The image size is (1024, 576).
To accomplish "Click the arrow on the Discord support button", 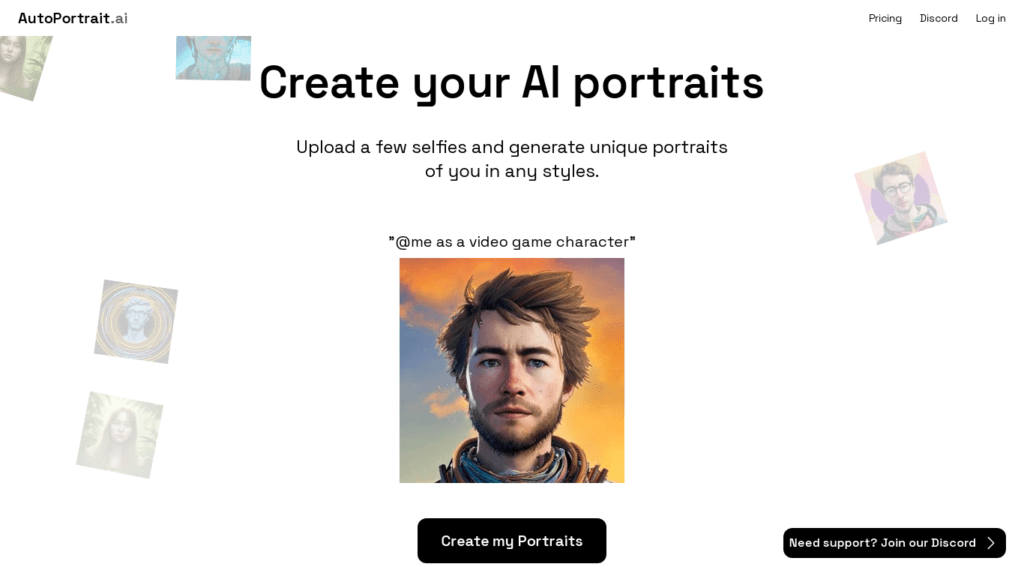I will tap(993, 543).
